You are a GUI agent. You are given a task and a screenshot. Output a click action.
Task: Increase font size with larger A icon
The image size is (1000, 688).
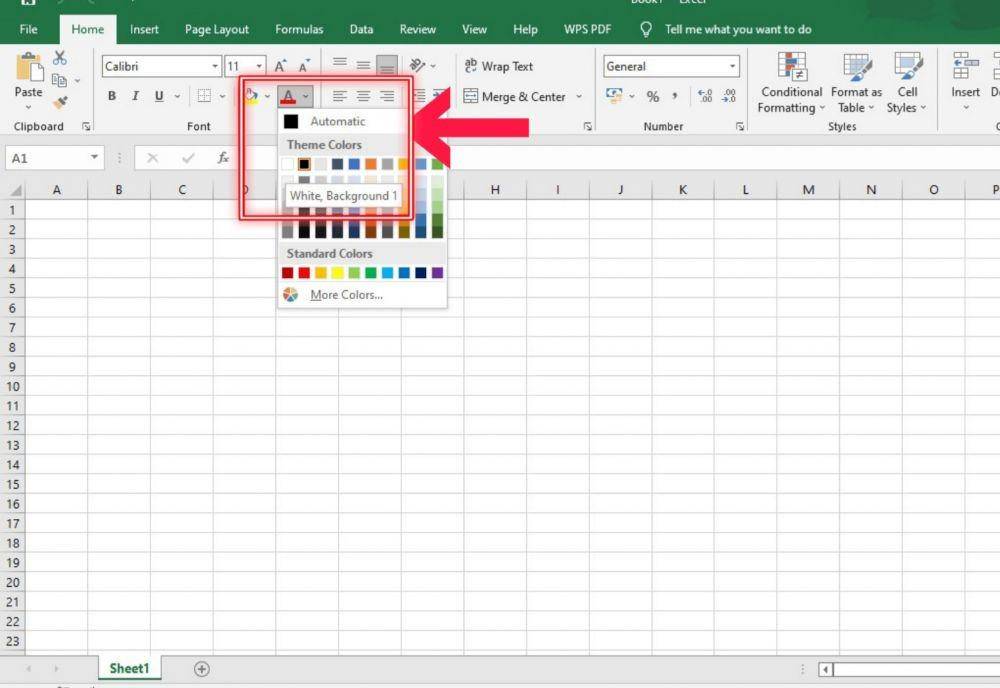click(x=280, y=66)
